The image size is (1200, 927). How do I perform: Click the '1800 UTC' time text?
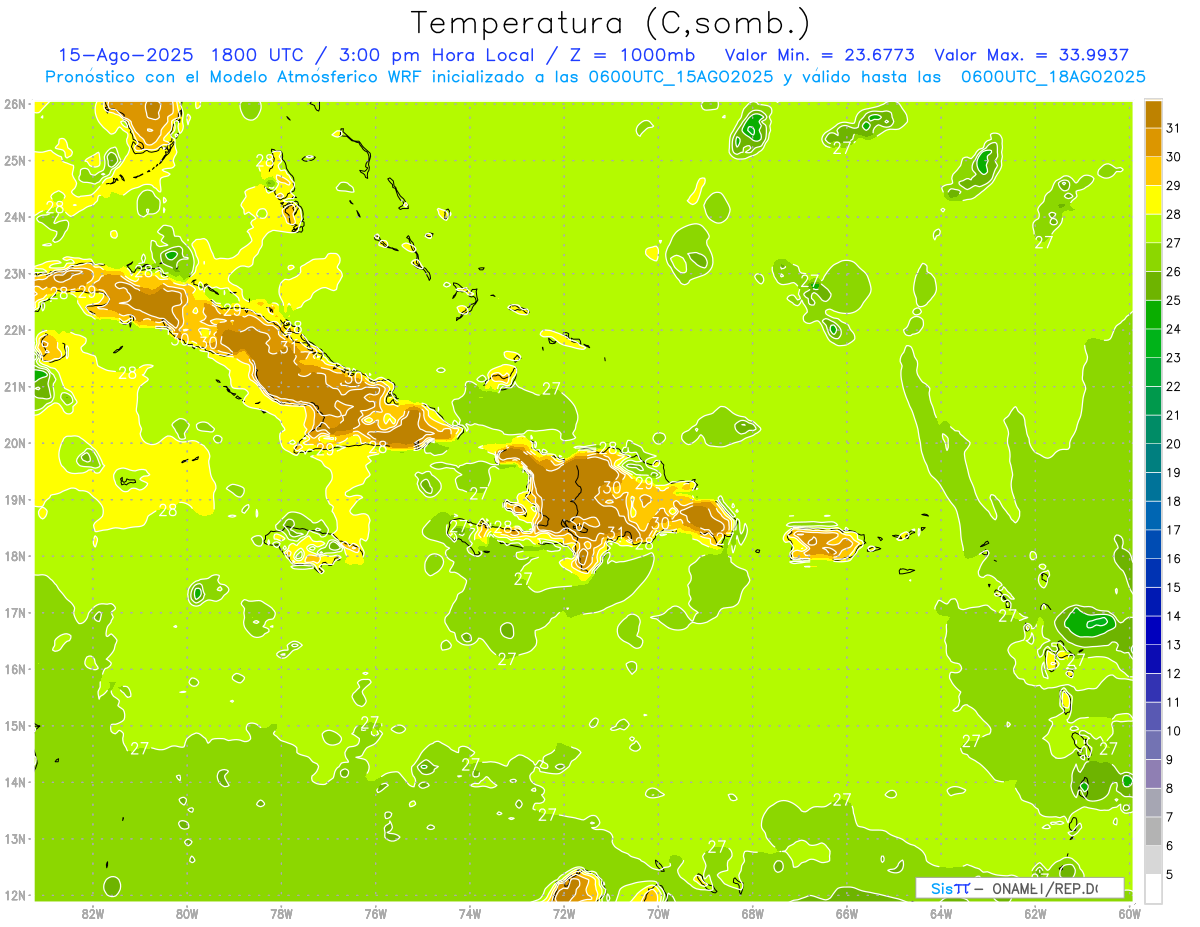(259, 54)
